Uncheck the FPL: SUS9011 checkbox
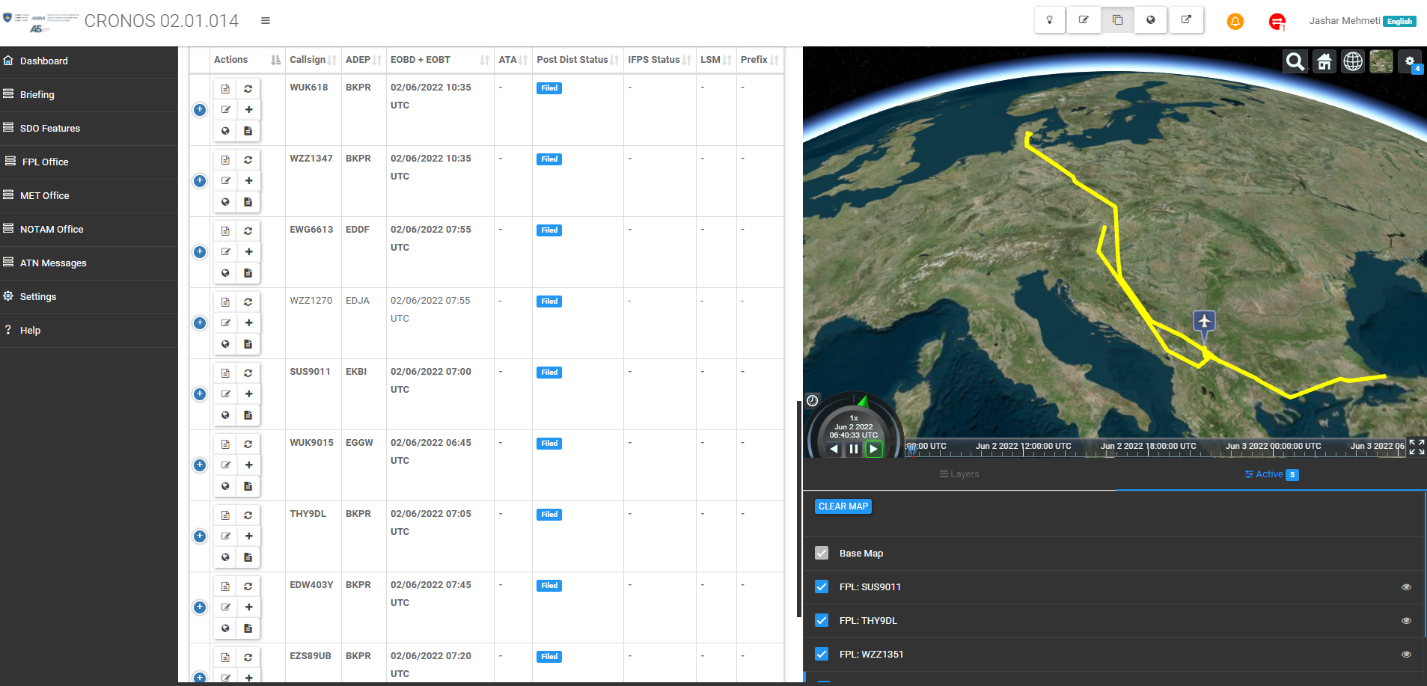The width and height of the screenshot is (1427, 686). 822,587
